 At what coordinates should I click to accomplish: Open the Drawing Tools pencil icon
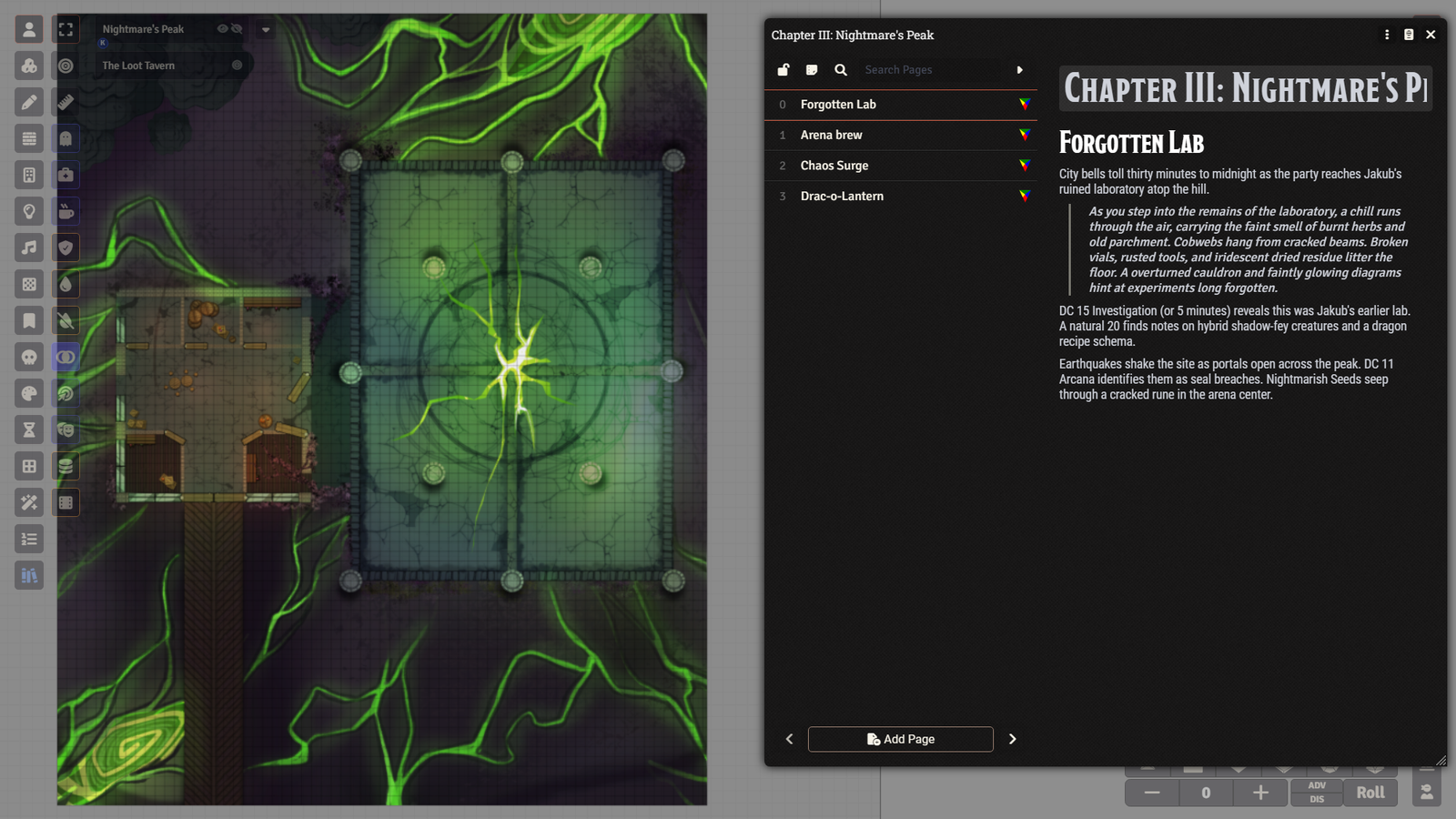[x=29, y=102]
